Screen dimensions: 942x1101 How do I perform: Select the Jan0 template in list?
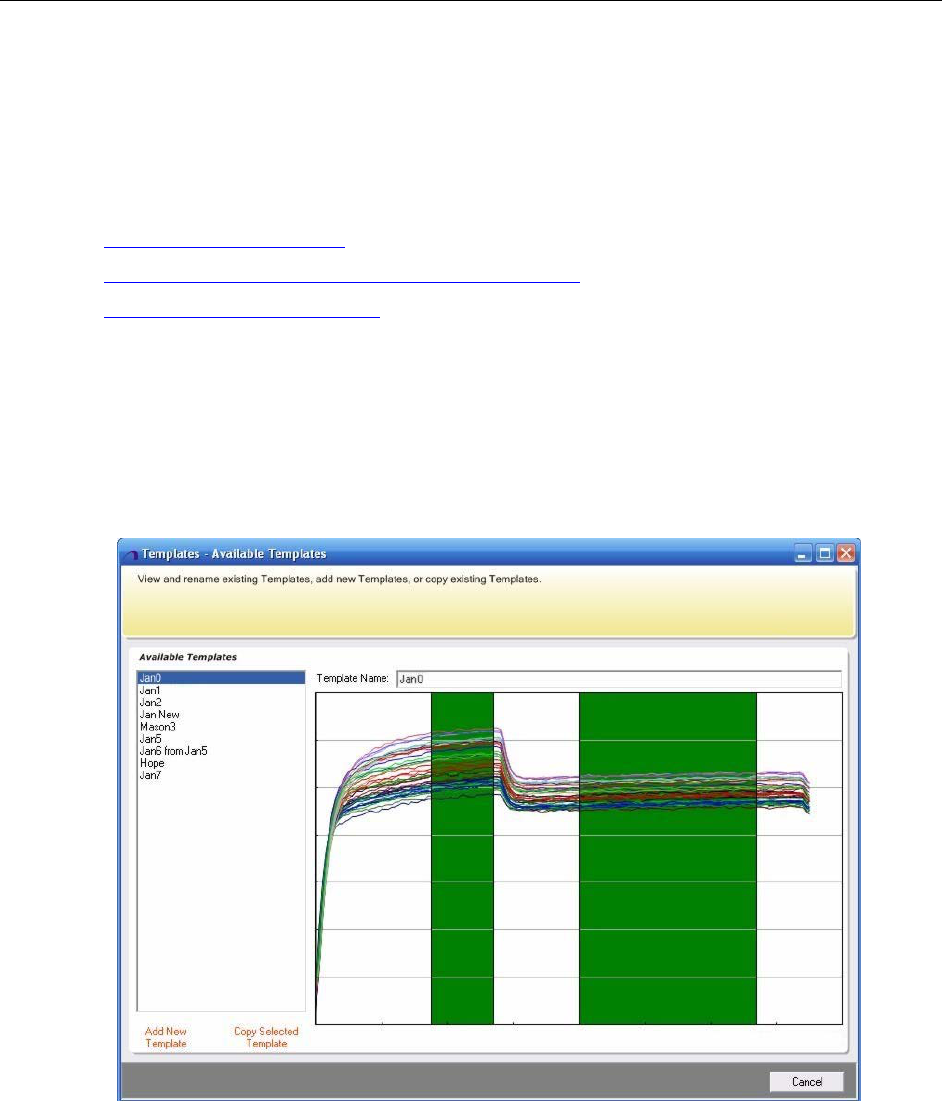click(221, 678)
